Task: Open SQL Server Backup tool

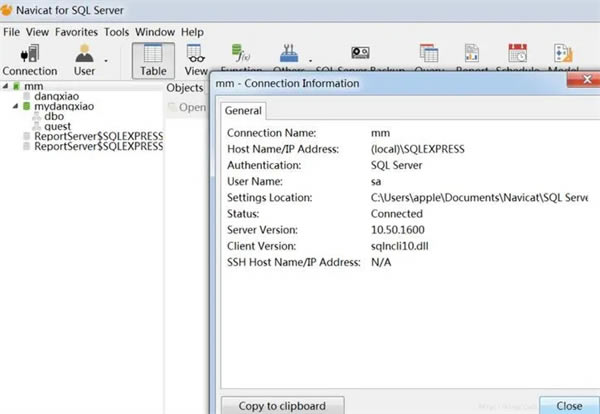Action: click(360, 57)
